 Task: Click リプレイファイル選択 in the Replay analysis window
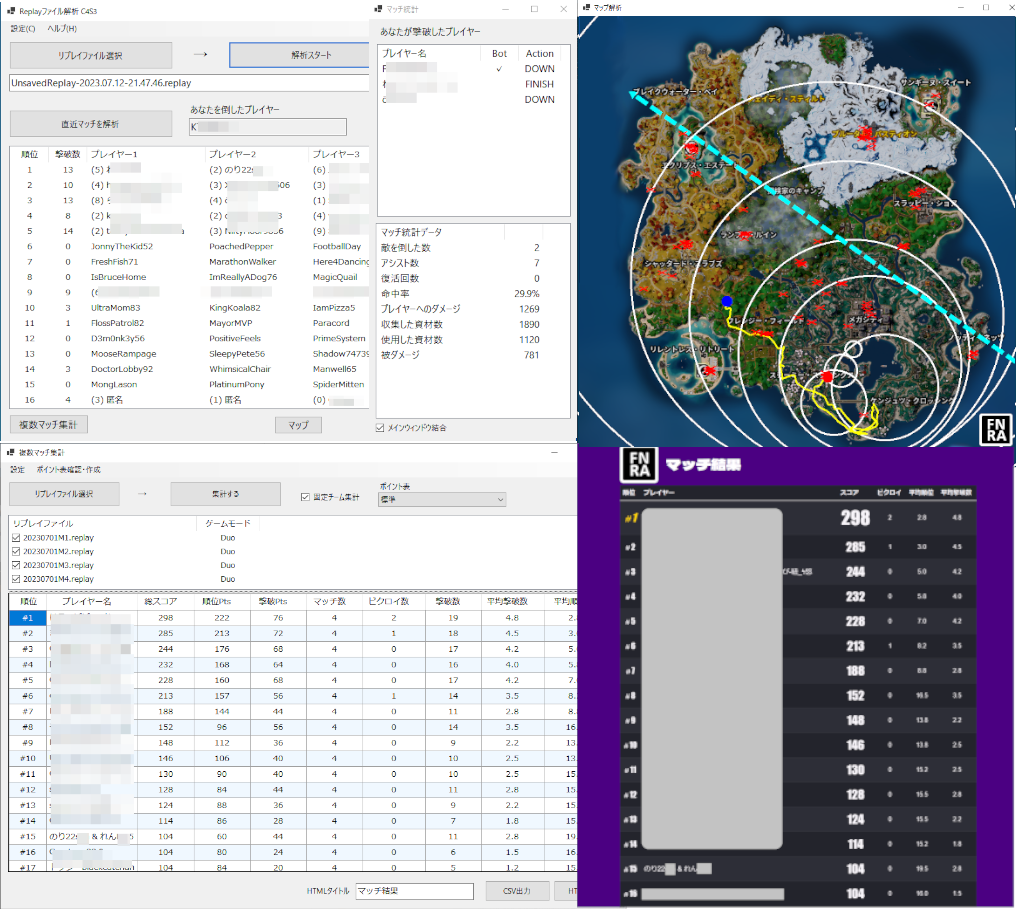tap(91, 55)
